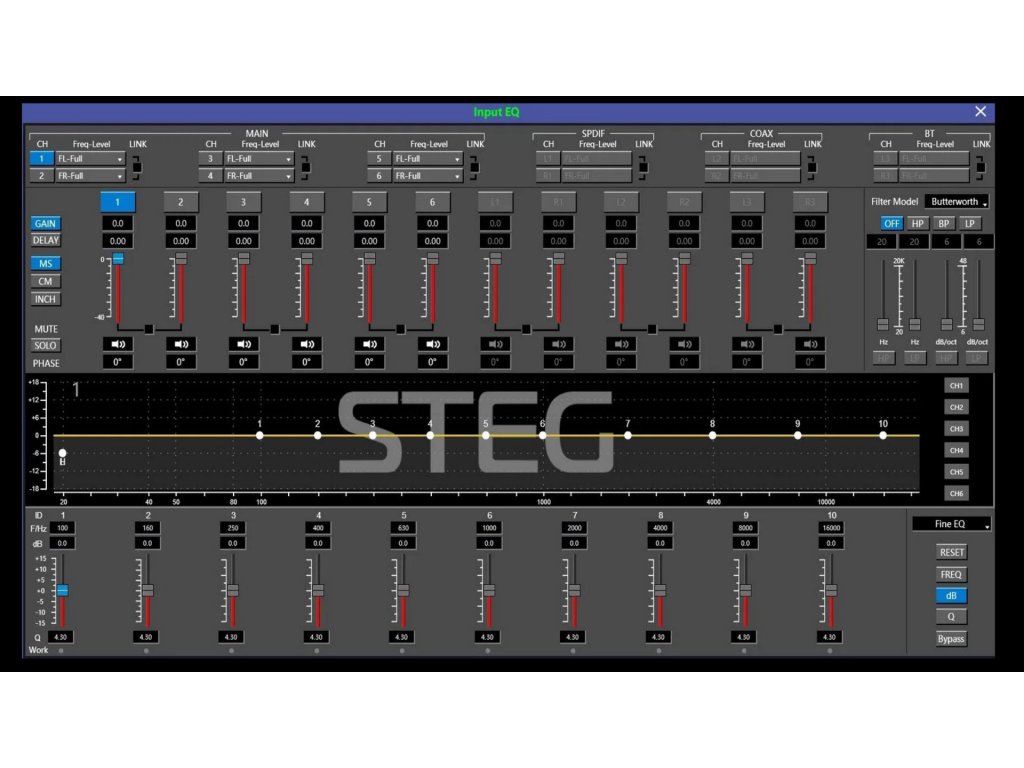Toggle the COAX channel link icon
This screenshot has height=768, width=1024.
click(x=811, y=167)
